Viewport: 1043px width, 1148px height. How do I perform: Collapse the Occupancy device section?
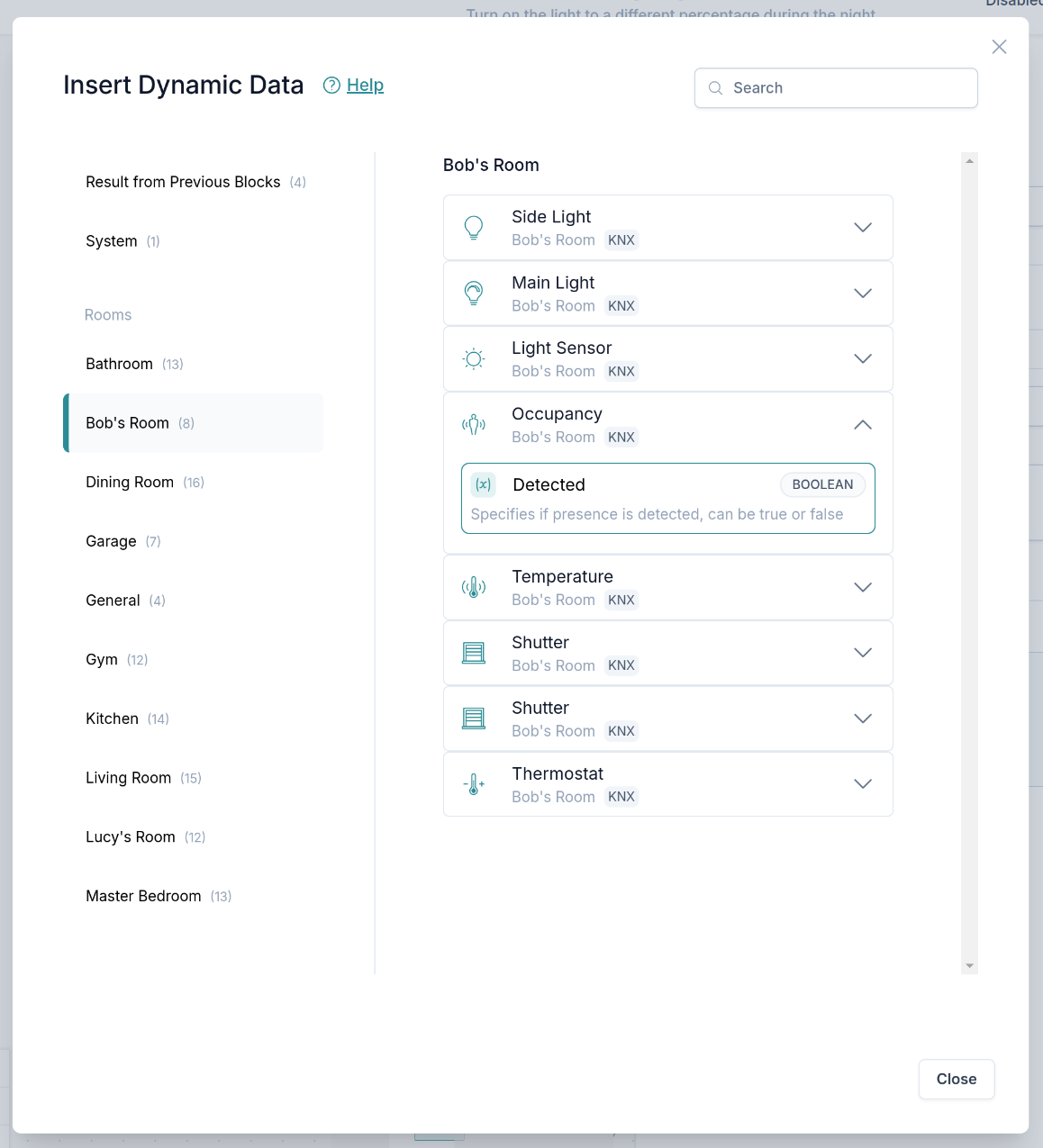coord(862,425)
